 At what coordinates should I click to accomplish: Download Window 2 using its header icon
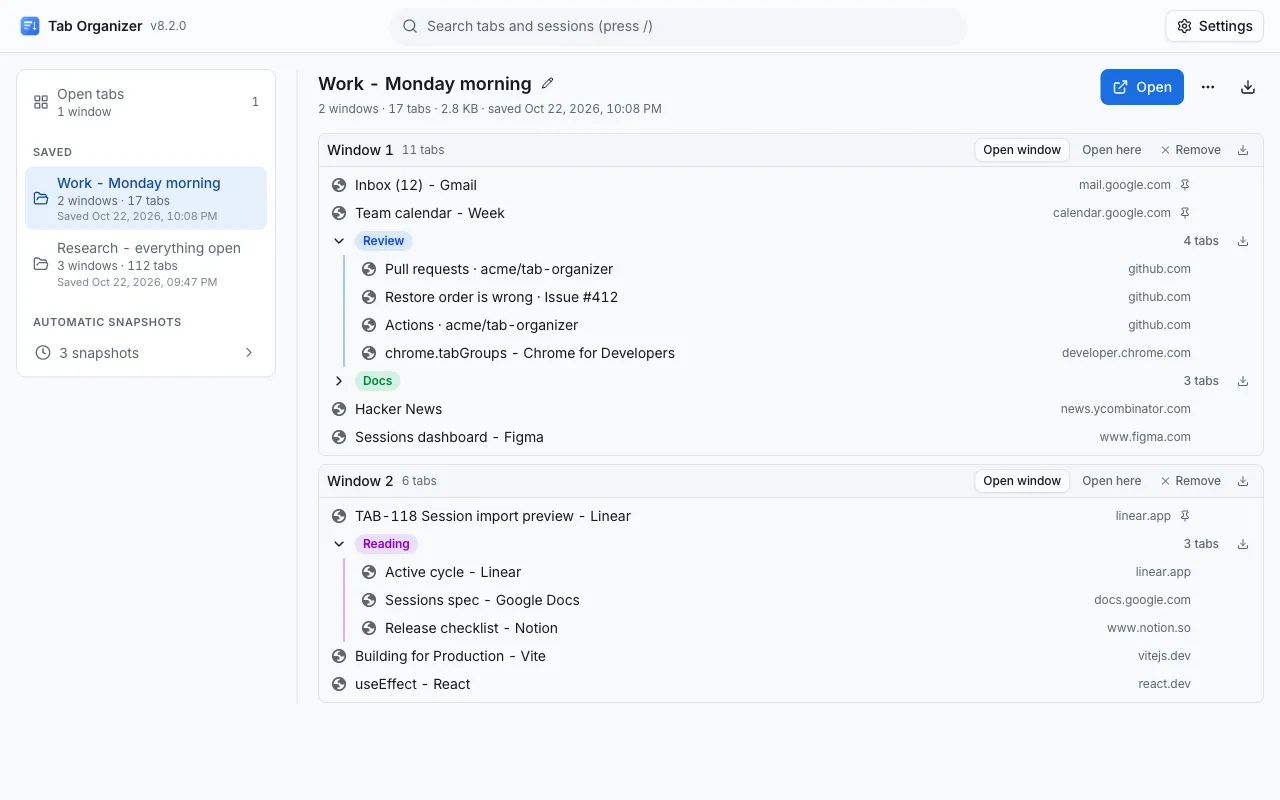pyautogui.click(x=1243, y=481)
